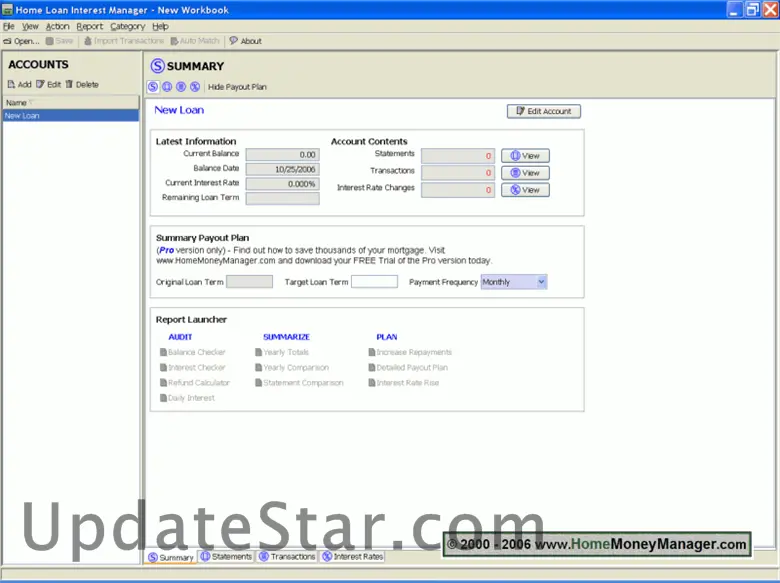Click the Interest Rates icon in the view toolbar
The height and width of the screenshot is (583, 780).
195,87
